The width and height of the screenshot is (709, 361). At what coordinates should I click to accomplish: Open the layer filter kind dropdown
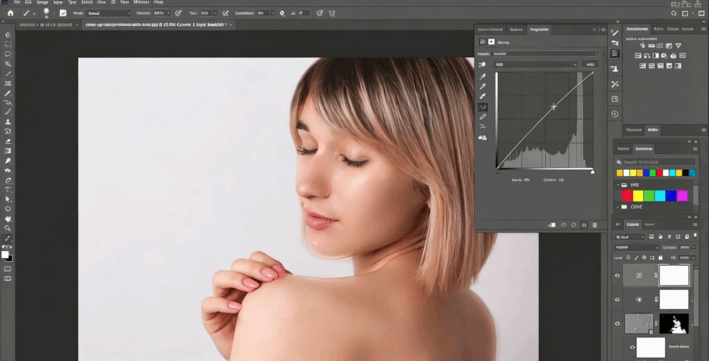pyautogui.click(x=629, y=237)
